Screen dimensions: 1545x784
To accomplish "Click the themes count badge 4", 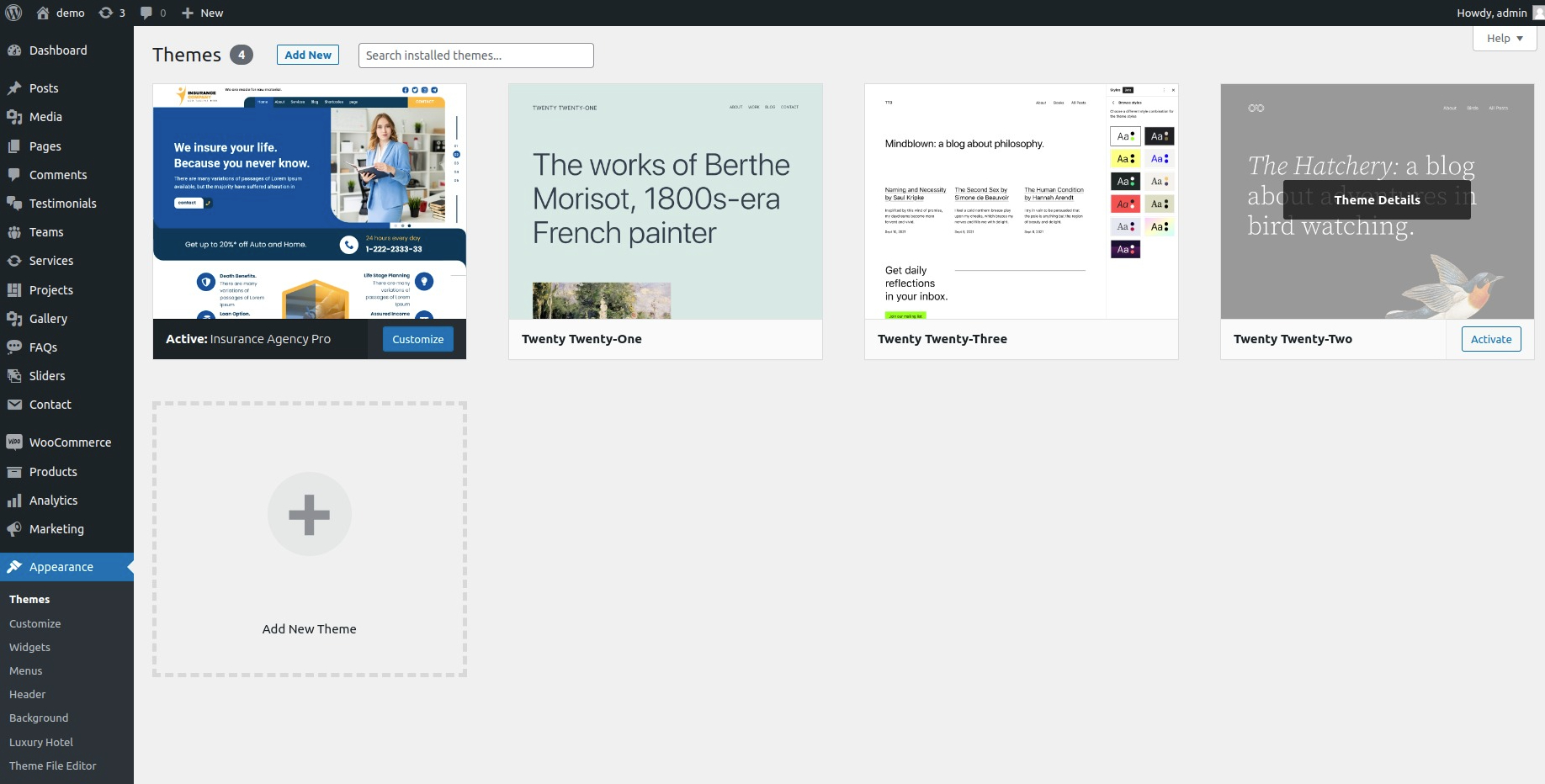I will point(242,55).
